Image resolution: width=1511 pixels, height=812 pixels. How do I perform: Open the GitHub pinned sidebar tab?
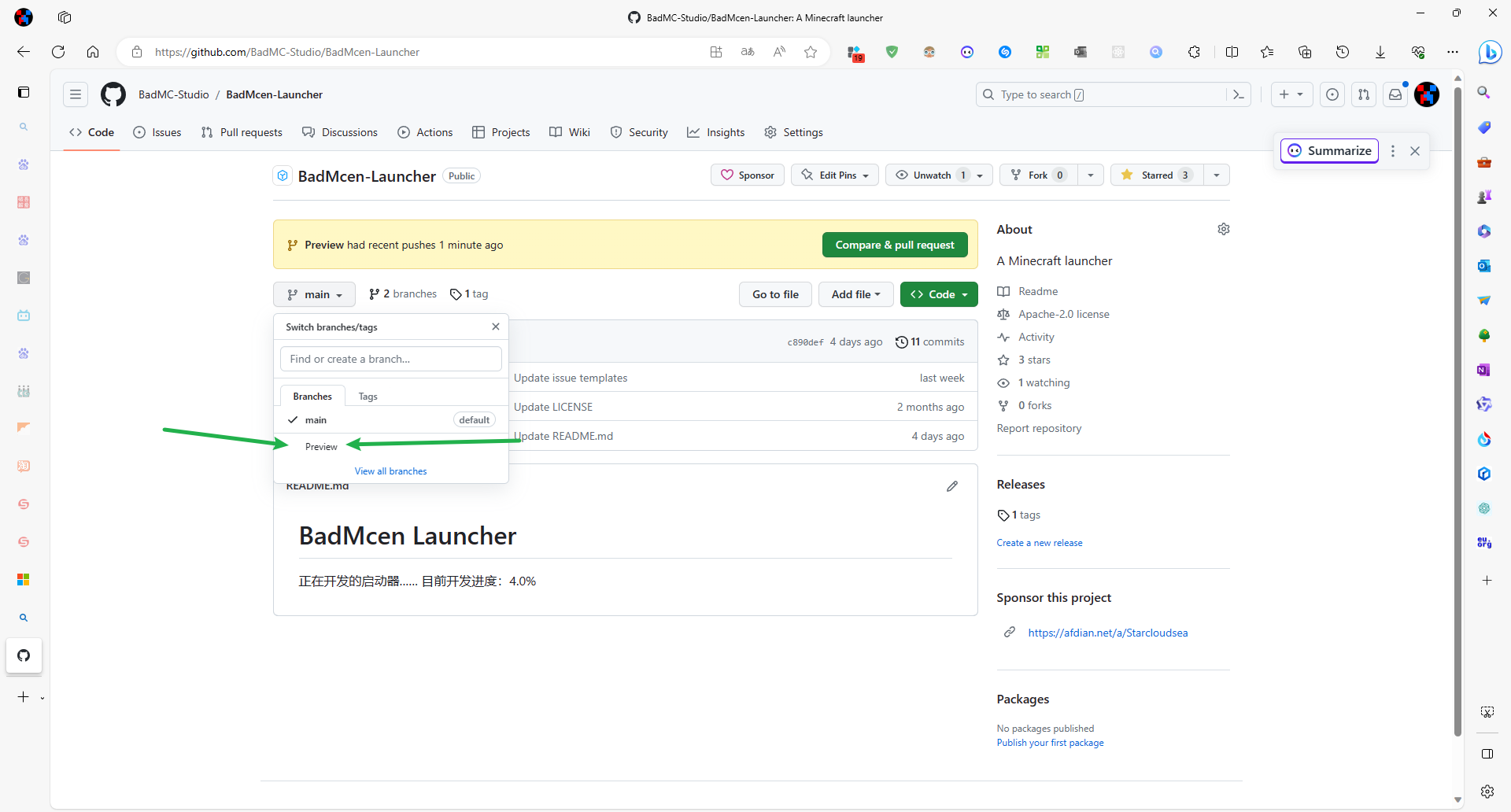pos(24,655)
